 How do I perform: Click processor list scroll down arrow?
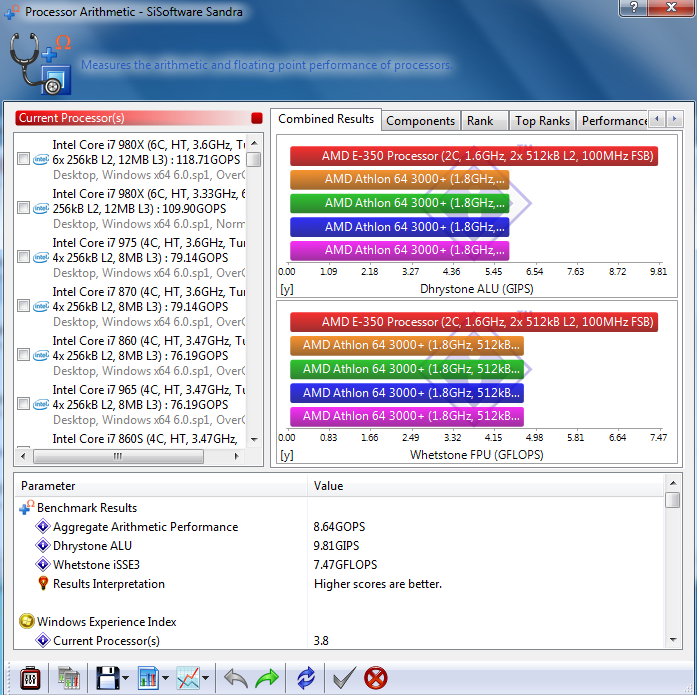(x=254, y=440)
